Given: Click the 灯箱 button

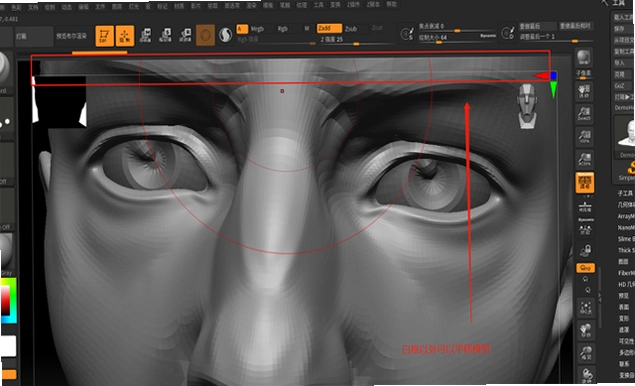Looking at the screenshot, I should pyautogui.click(x=34, y=36).
